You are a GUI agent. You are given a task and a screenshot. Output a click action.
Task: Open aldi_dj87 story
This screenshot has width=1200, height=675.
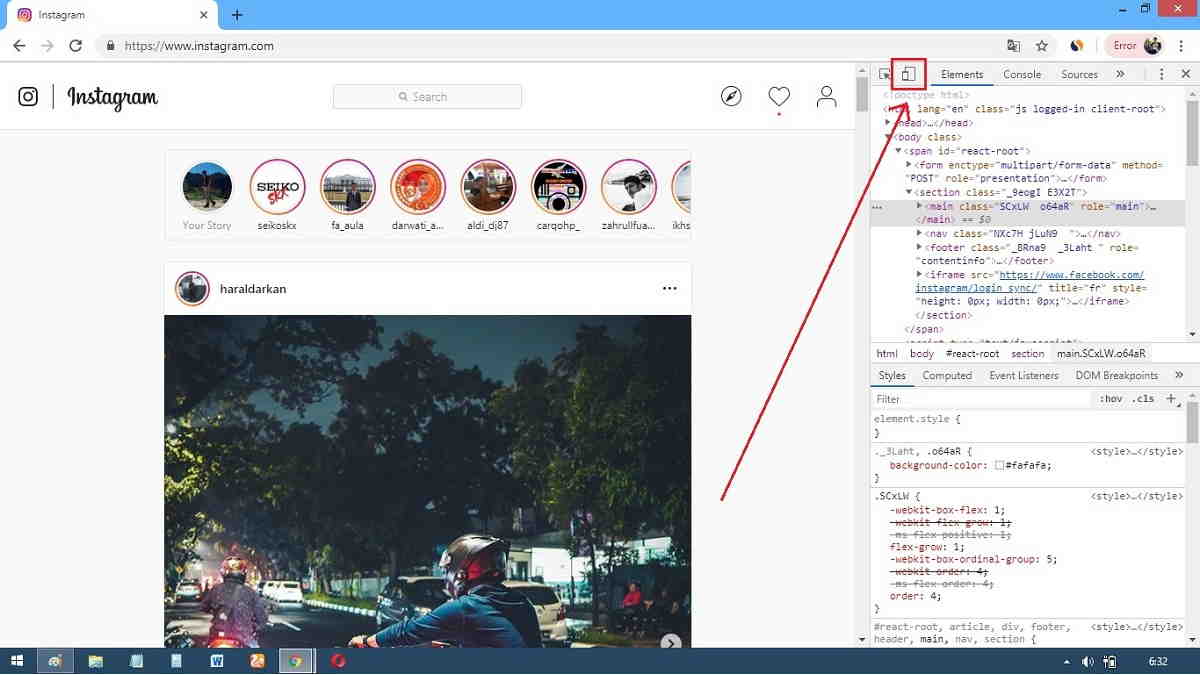point(488,187)
